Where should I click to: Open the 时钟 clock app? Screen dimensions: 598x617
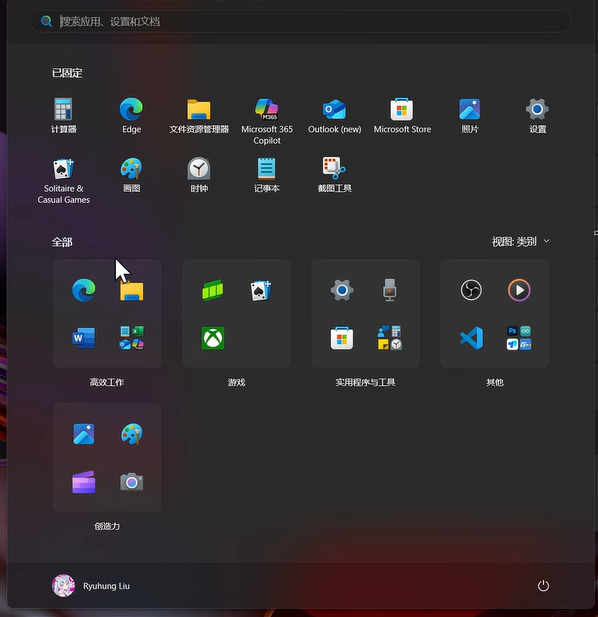pyautogui.click(x=199, y=175)
